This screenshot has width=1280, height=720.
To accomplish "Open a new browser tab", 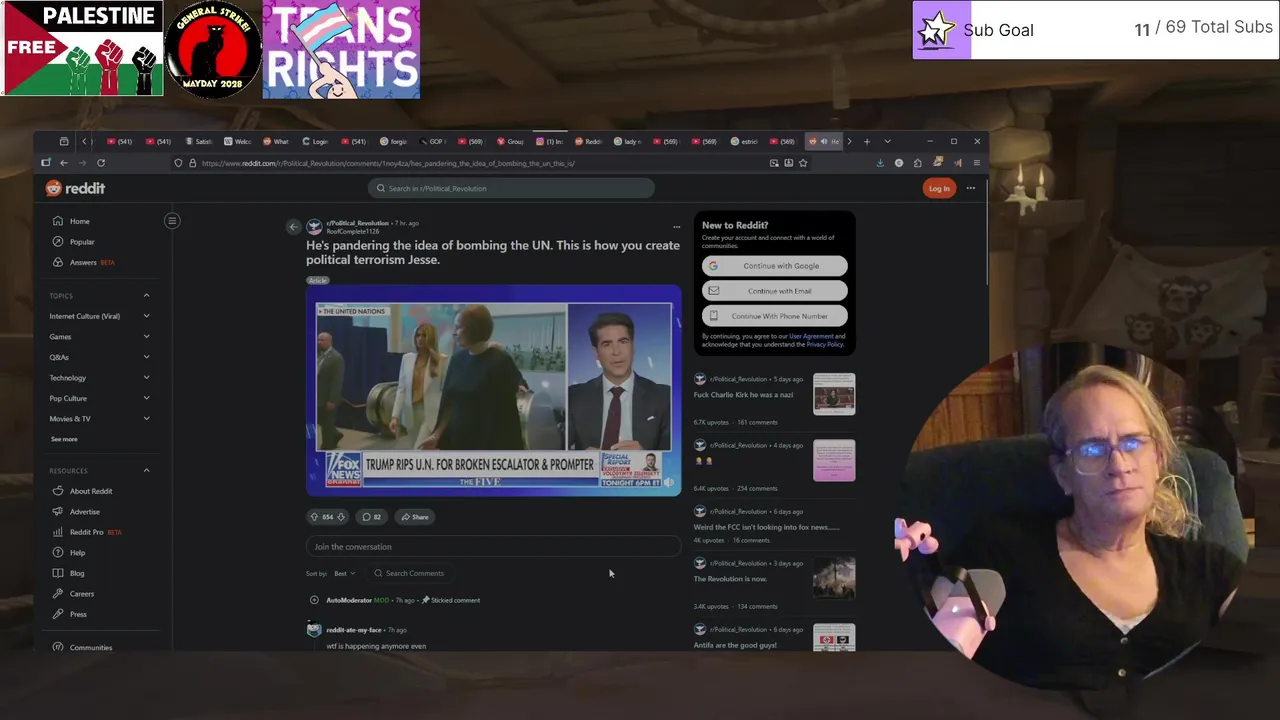I will pyautogui.click(x=867, y=141).
